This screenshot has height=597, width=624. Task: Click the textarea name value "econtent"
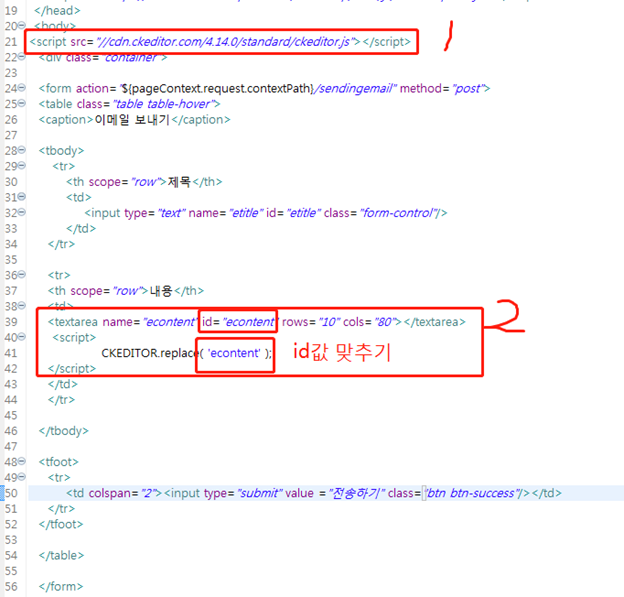click(170, 322)
